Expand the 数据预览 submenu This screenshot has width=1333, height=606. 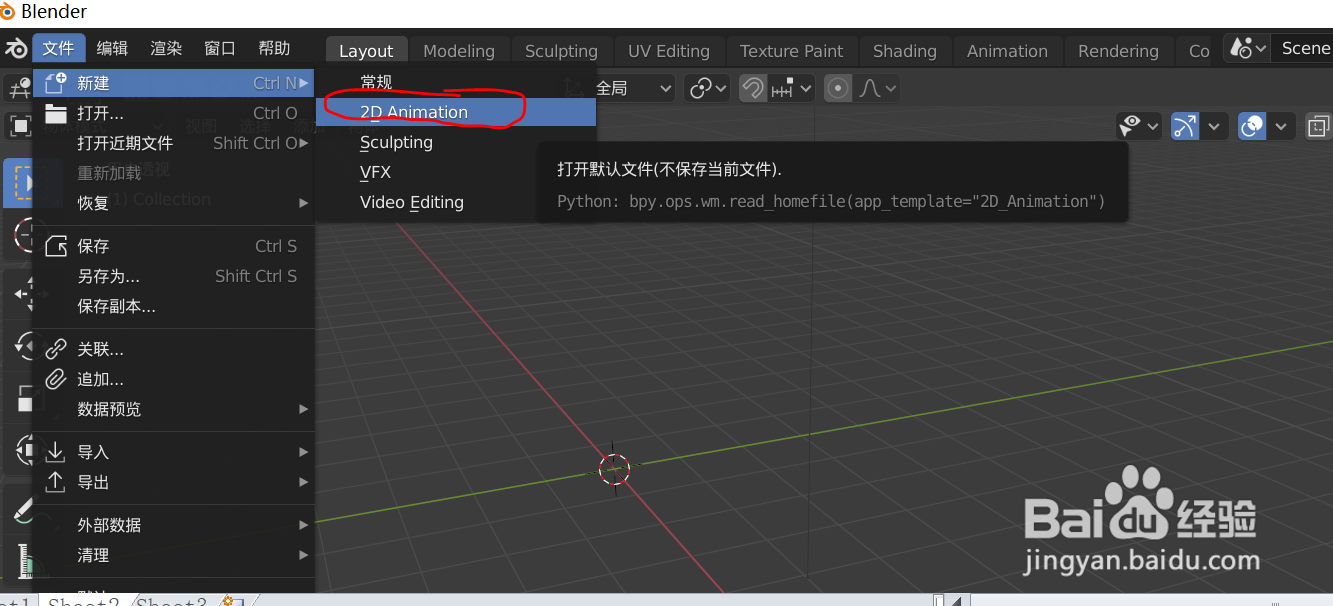point(174,409)
